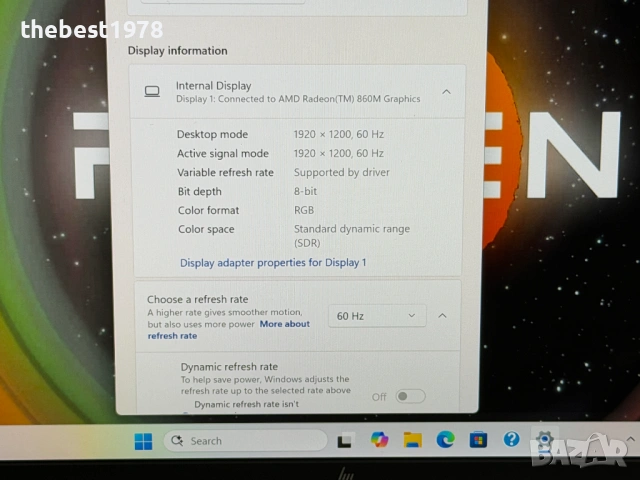Click the '8-bit' bit depth value
The height and width of the screenshot is (480, 640).
[x=305, y=191]
